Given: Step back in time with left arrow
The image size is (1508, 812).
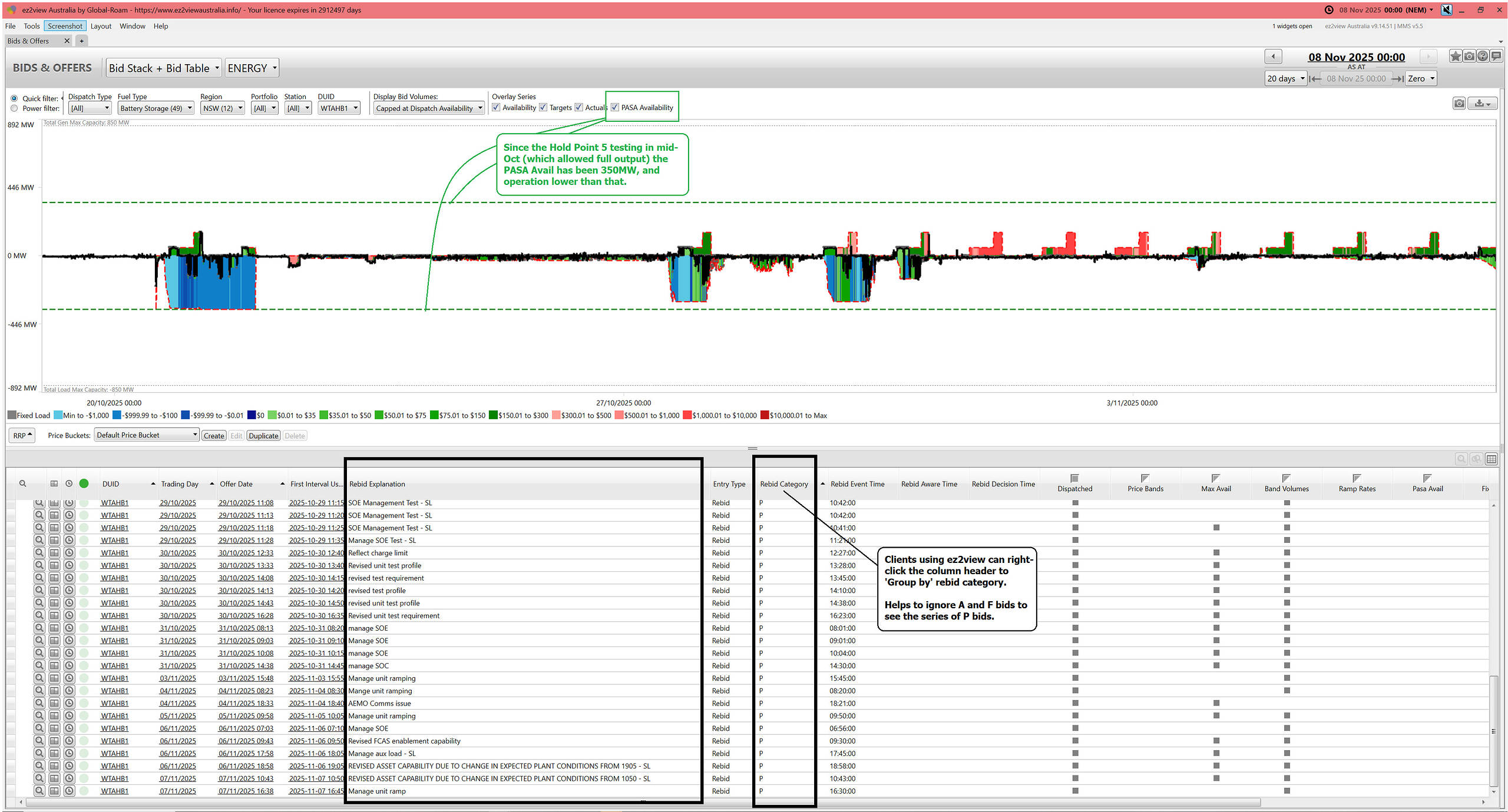Looking at the screenshot, I should point(1273,57).
